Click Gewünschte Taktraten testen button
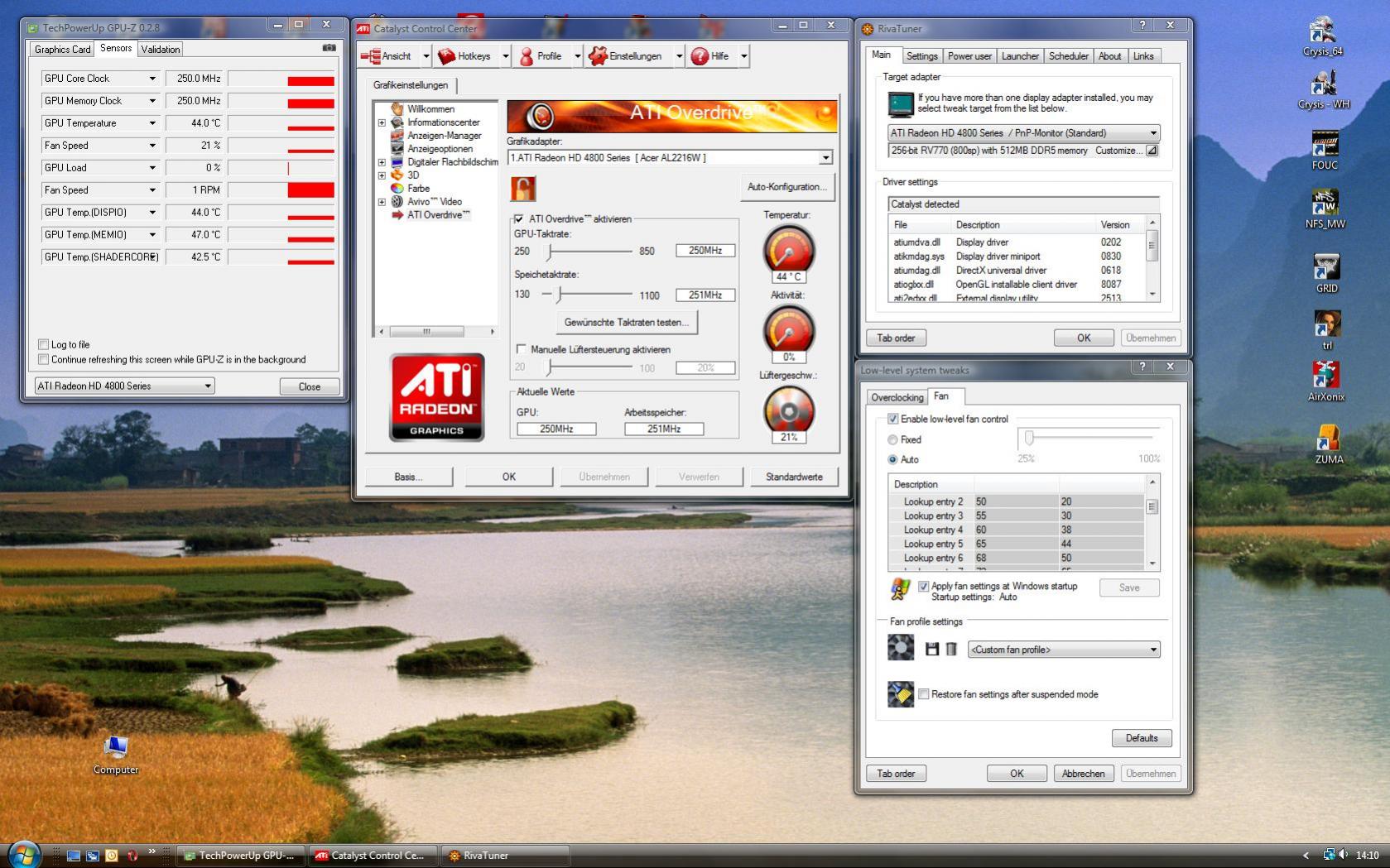 click(626, 322)
